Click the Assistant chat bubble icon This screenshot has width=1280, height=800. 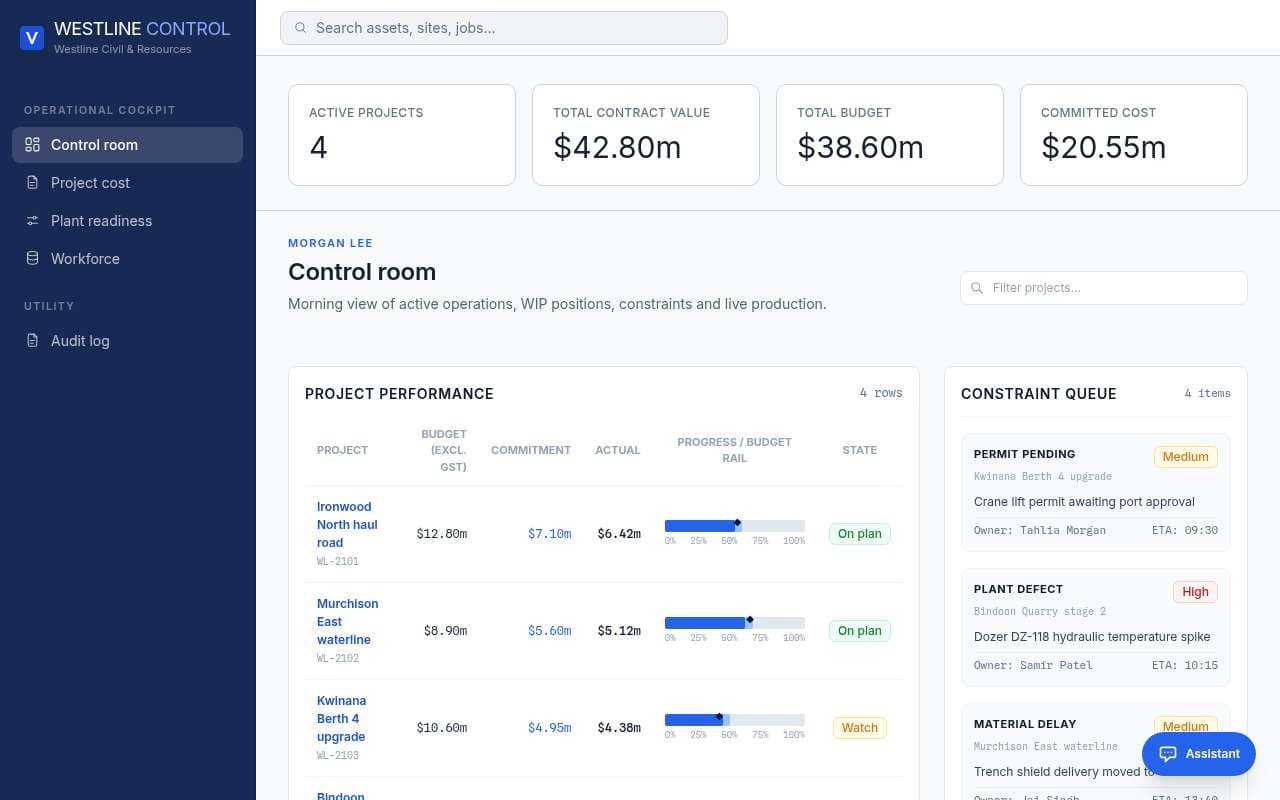point(1167,754)
